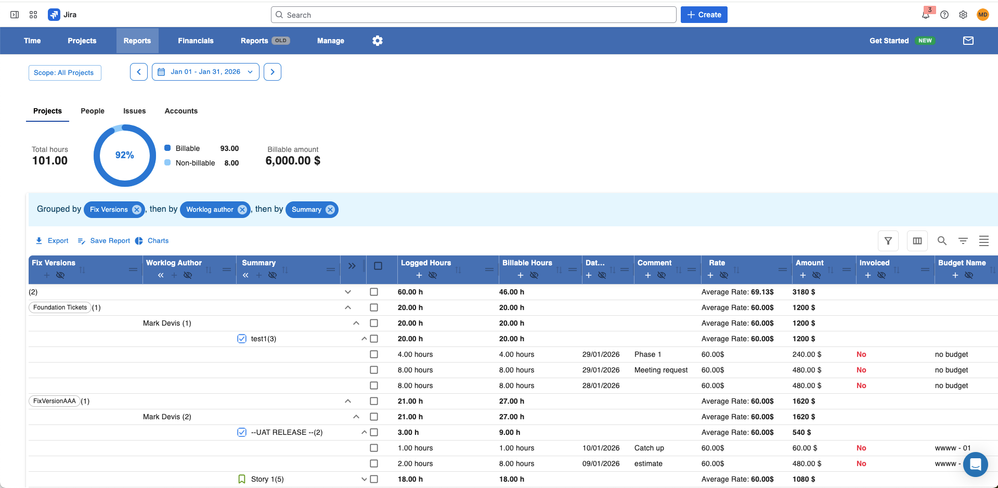Screen dimensions: 998x488
Task: Switch to the Issues tab
Action: point(134,111)
